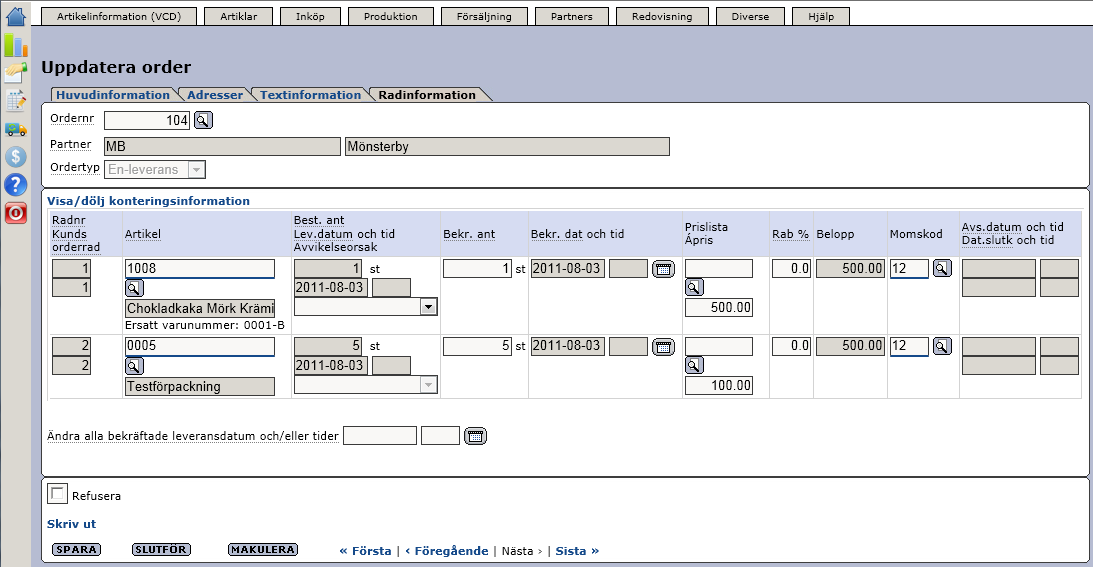Viewport: 1093px width, 567px height.
Task: Click Rab % field for row 1008
Action: click(791, 269)
